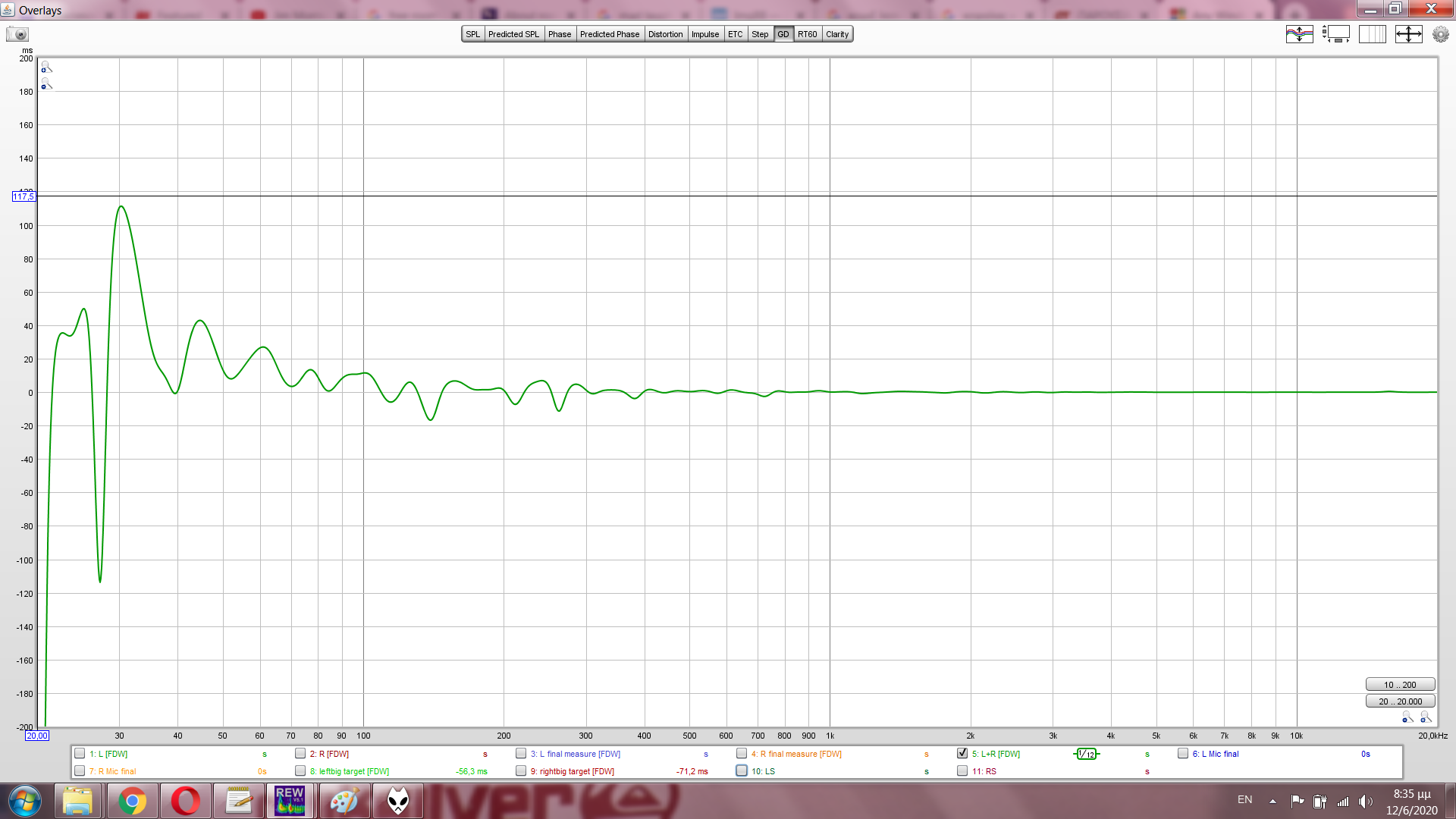Open the Predicted Phase tab
This screenshot has width=1456, height=819.
[x=610, y=34]
